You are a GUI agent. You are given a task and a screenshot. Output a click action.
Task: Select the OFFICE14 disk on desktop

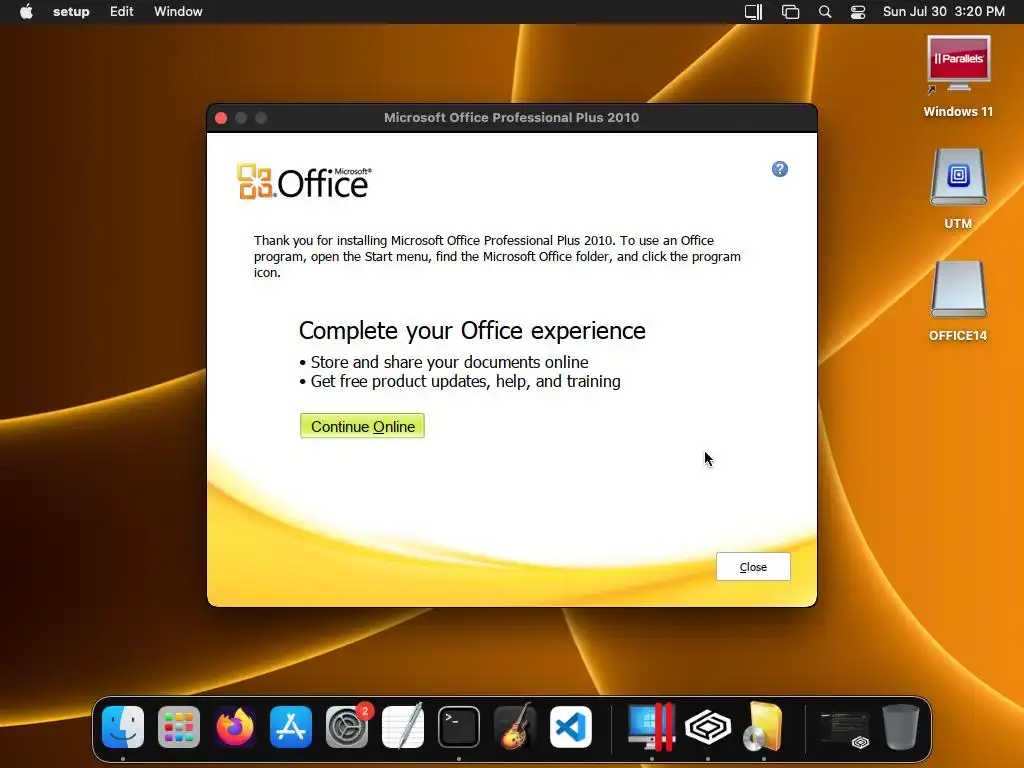click(x=958, y=301)
